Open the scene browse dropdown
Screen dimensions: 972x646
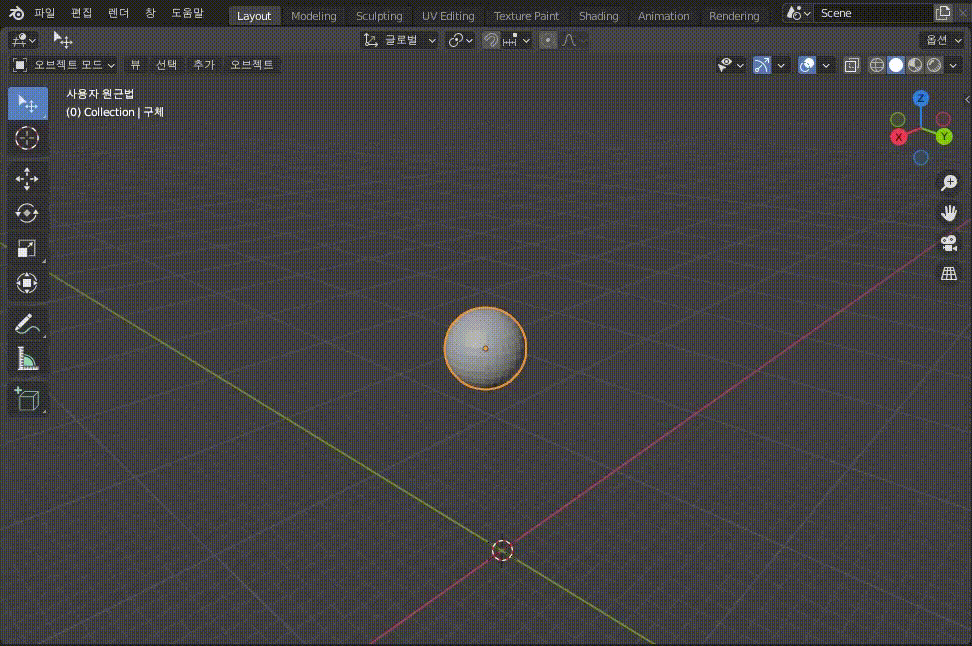(798, 13)
